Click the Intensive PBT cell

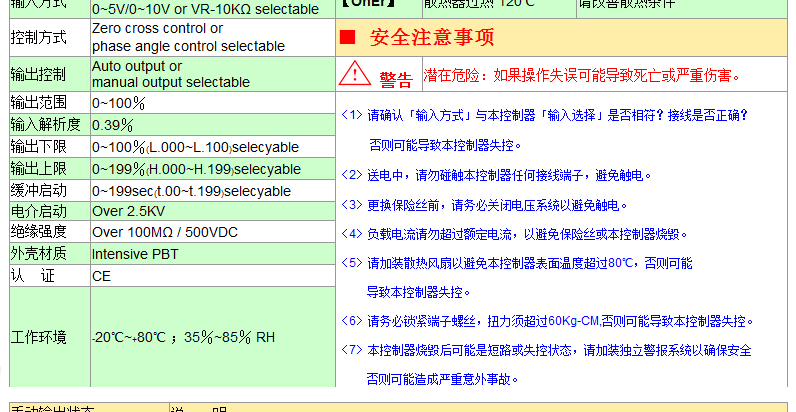click(135, 253)
